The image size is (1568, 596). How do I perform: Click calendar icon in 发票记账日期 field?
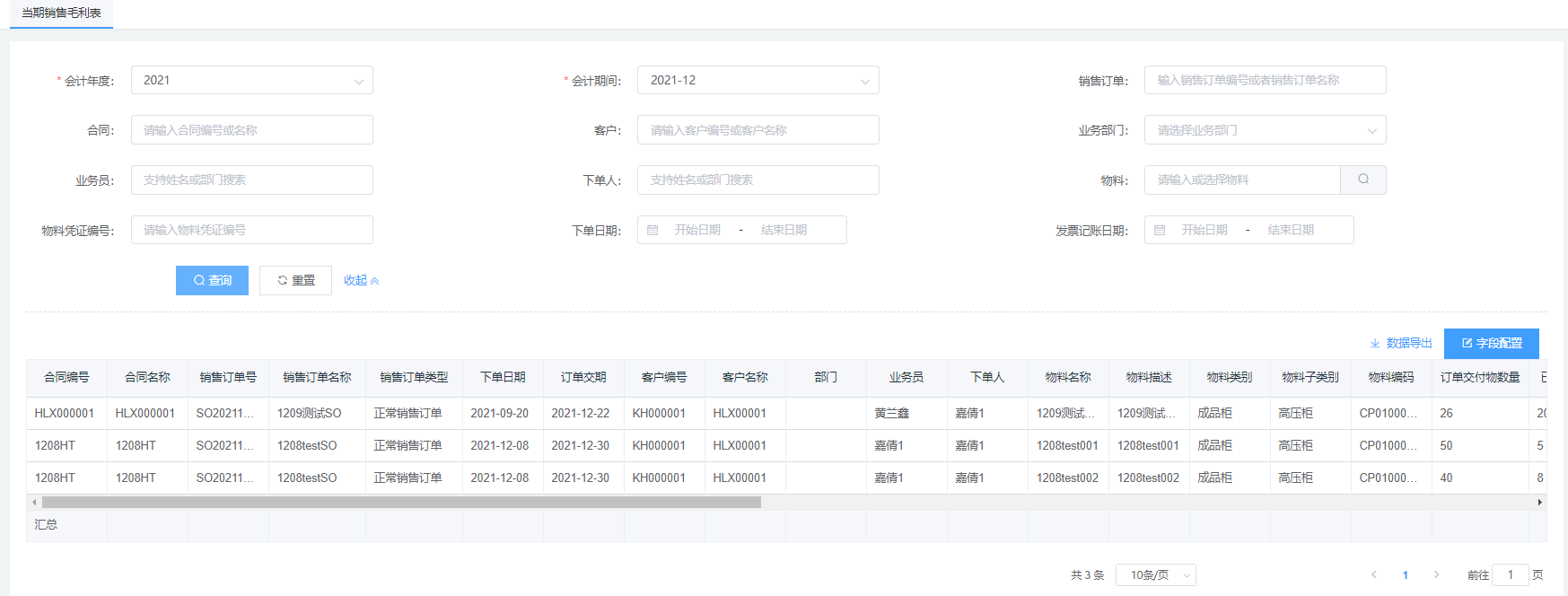(1160, 231)
